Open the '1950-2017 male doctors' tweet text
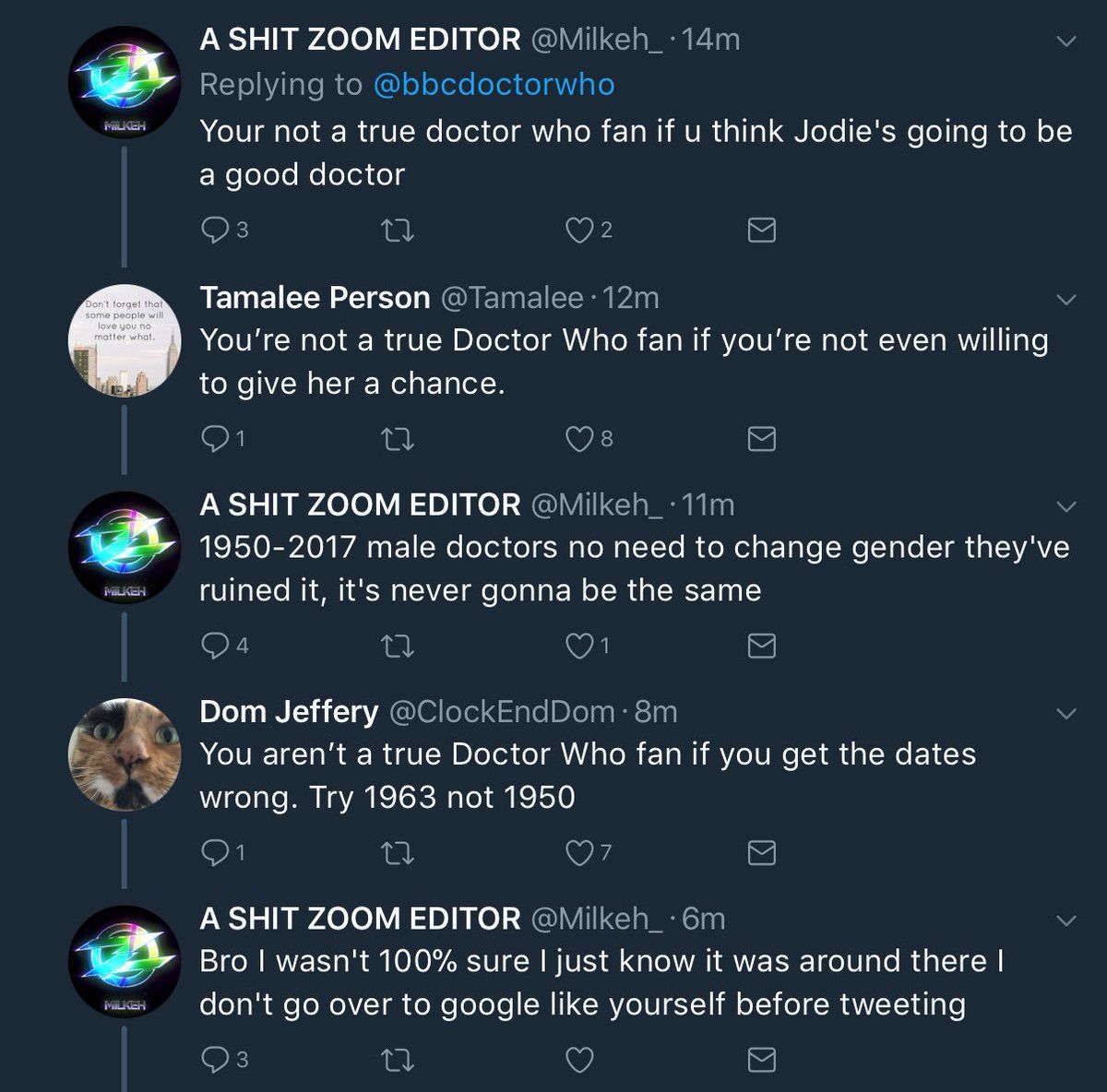This screenshot has height=1092, width=1107. [x=634, y=568]
